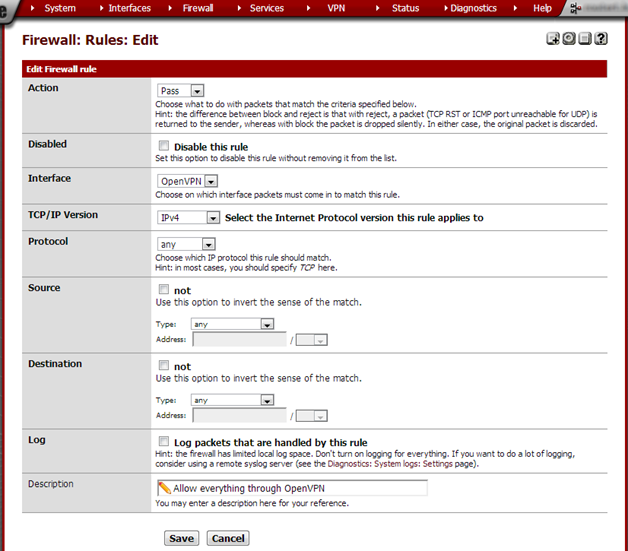Open the Source Type dropdown
This screenshot has width=628, height=551.
point(233,324)
